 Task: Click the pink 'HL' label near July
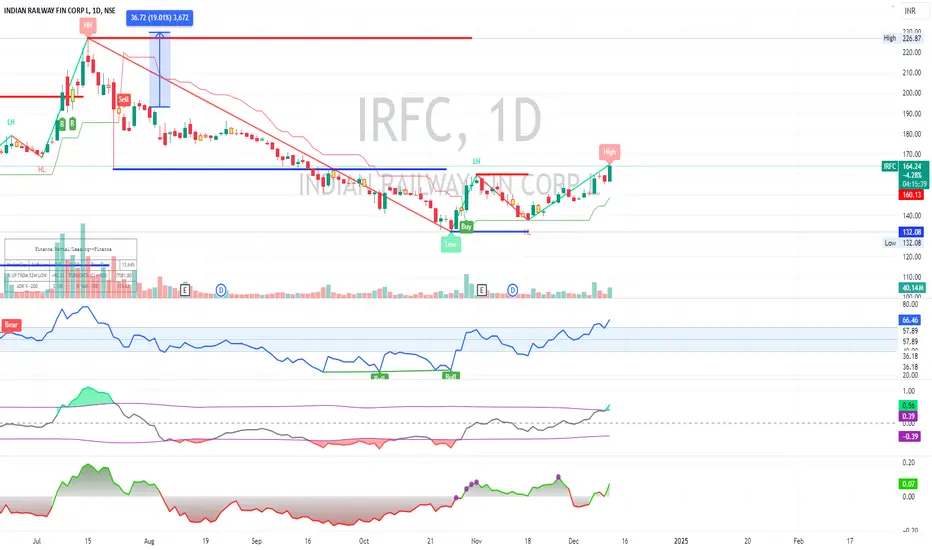coord(42,169)
